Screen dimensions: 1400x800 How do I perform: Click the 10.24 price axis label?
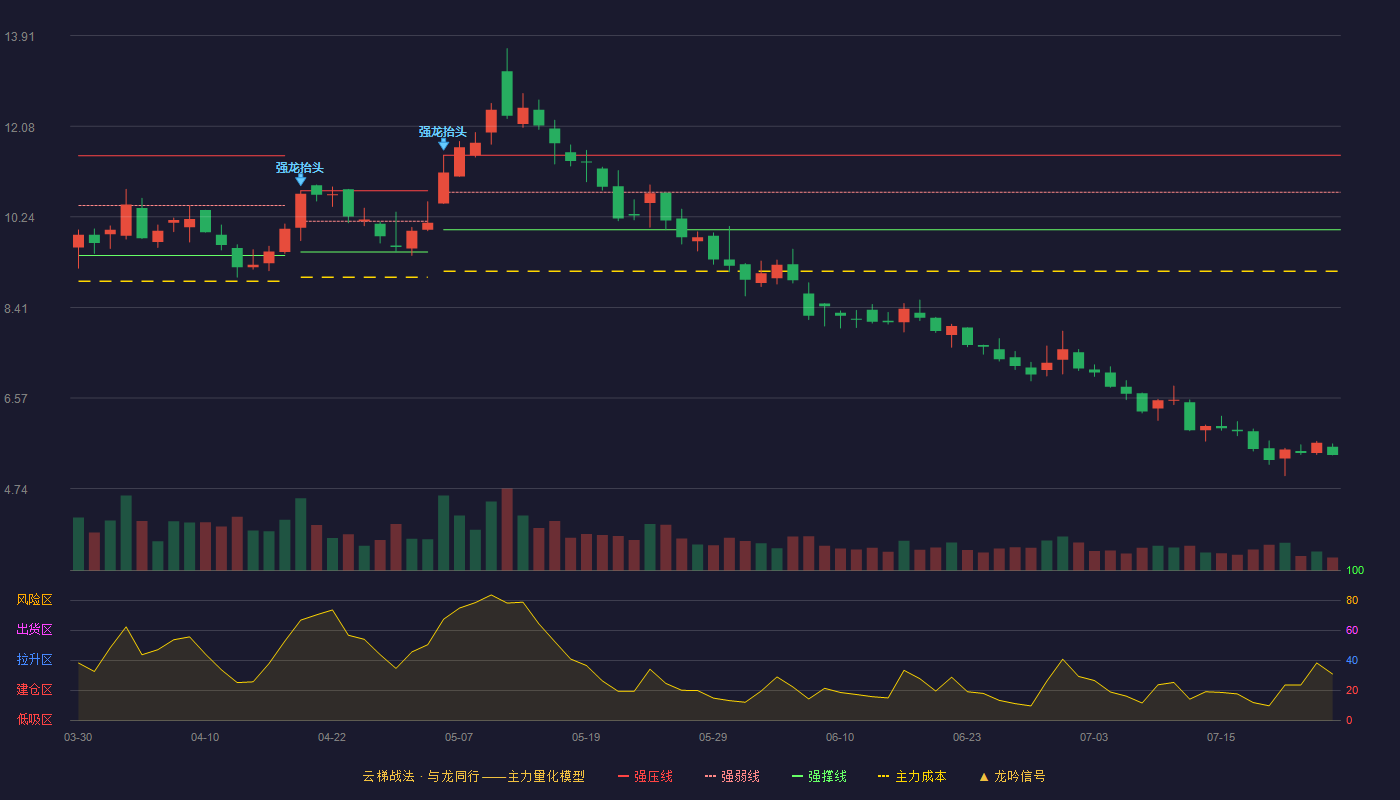point(19,218)
